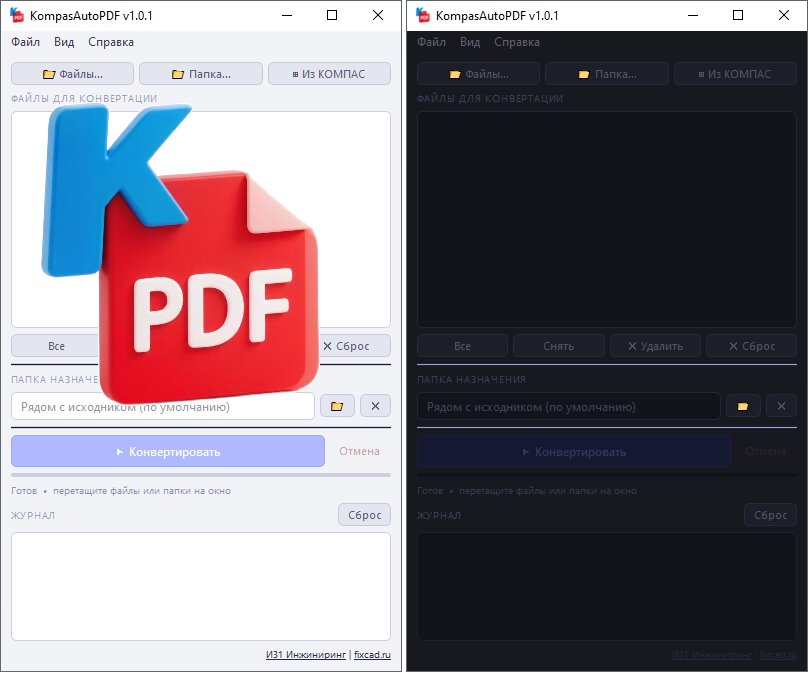Click progress bar in light window

(201, 475)
